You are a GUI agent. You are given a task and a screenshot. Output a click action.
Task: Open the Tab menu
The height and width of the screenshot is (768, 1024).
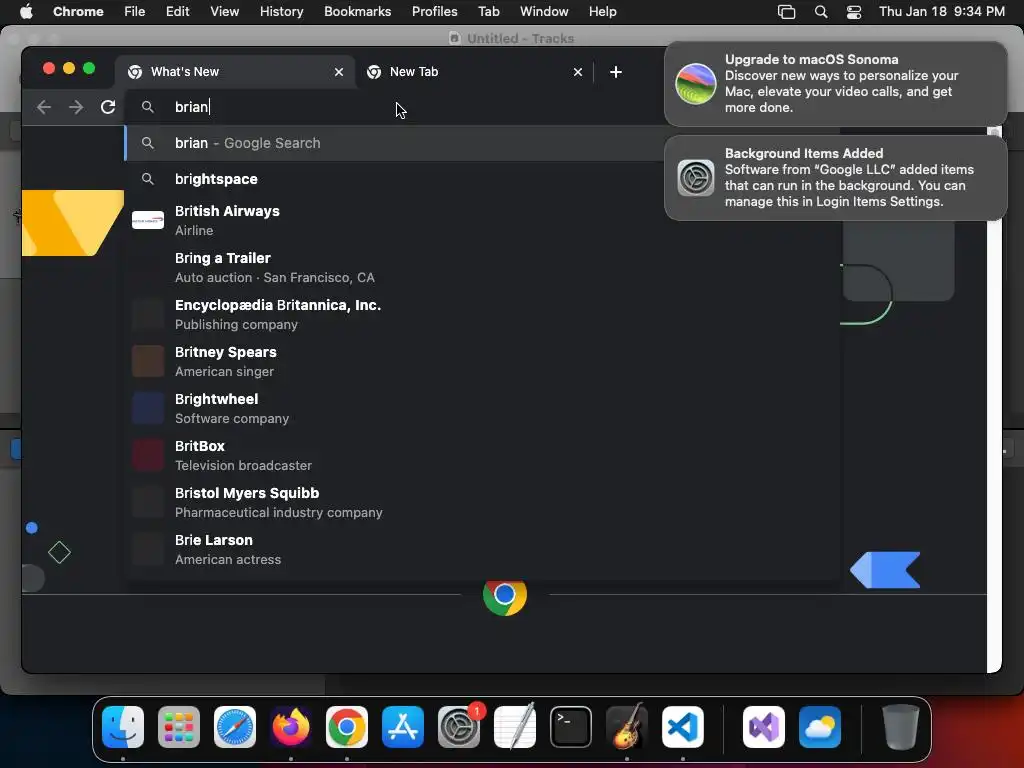pos(488,12)
